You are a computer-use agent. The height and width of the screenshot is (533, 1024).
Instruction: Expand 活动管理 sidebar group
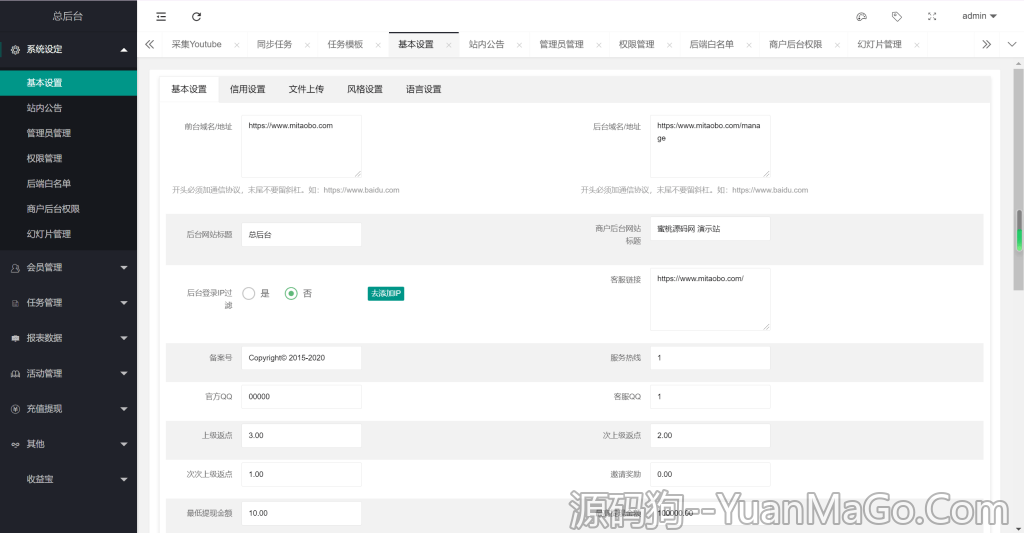69,374
